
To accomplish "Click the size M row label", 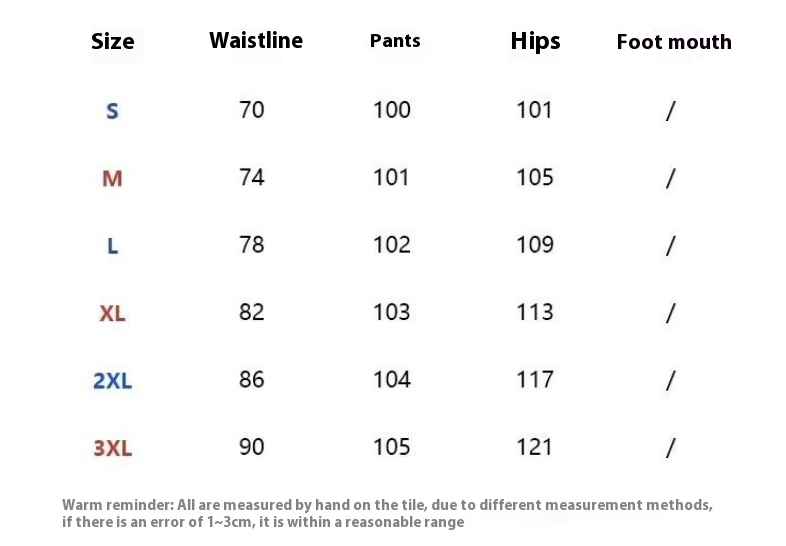I will [x=112, y=179].
